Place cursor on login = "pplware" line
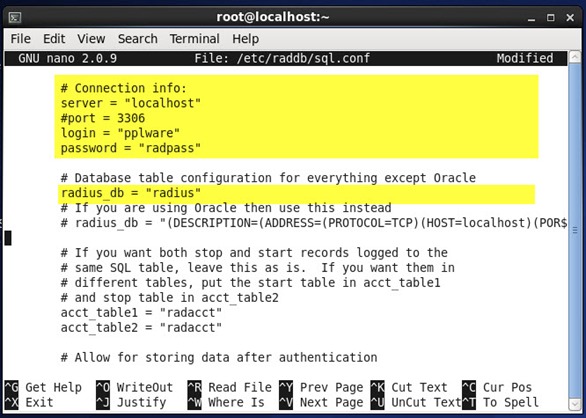Screen dimensions: 586x418 (120, 133)
